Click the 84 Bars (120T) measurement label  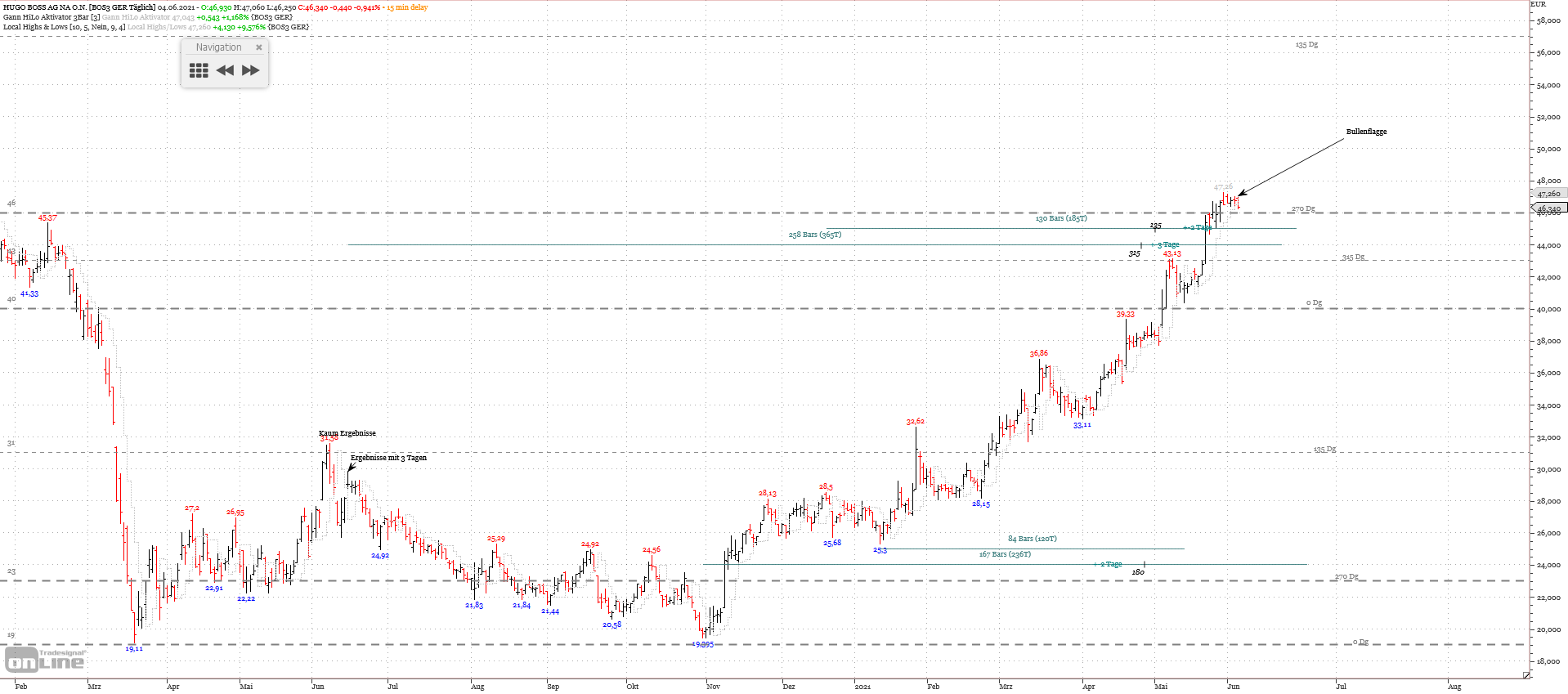[x=1032, y=539]
